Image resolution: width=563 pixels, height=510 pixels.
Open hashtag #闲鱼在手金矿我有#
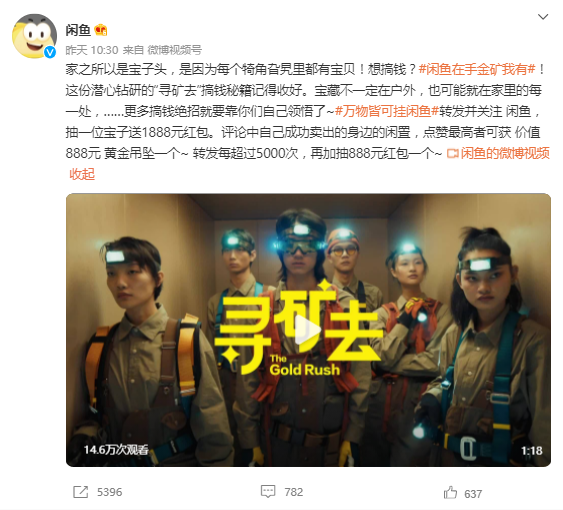[477, 69]
